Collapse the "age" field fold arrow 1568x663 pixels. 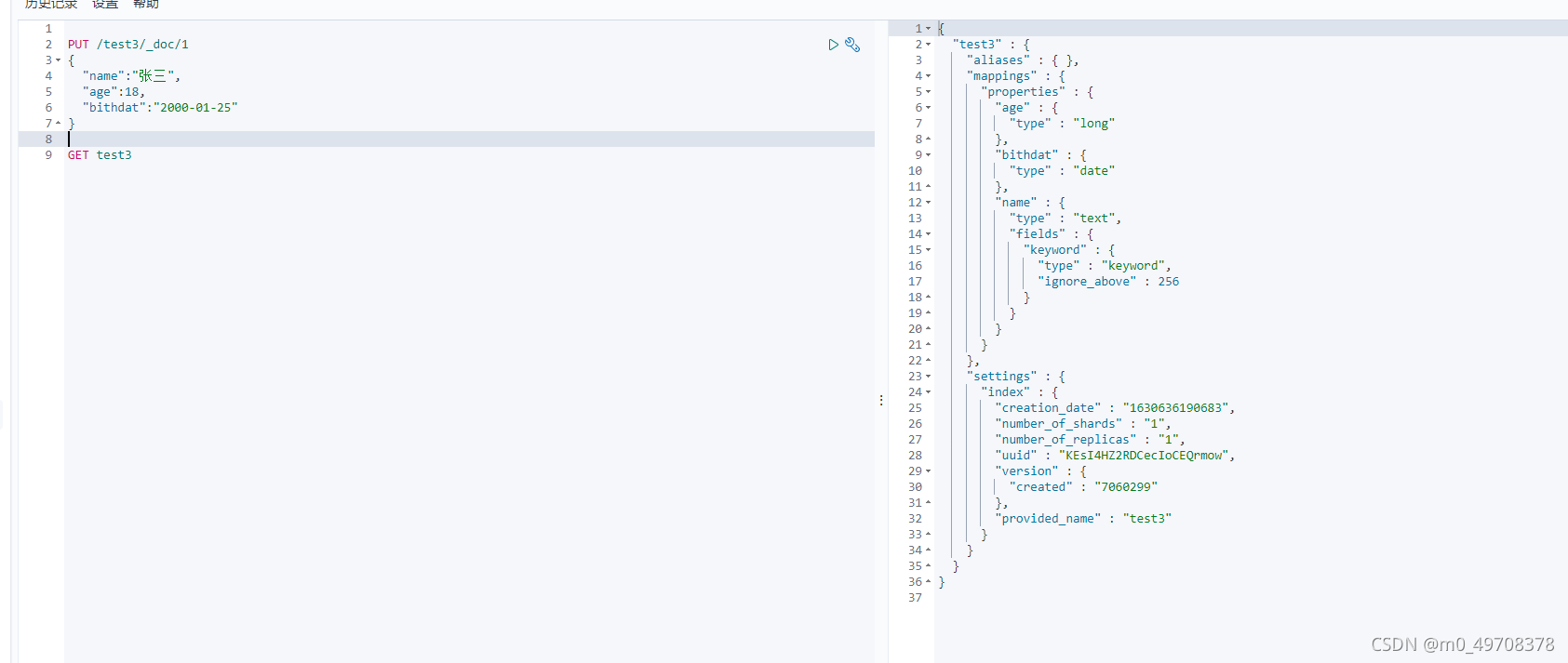coord(928,108)
